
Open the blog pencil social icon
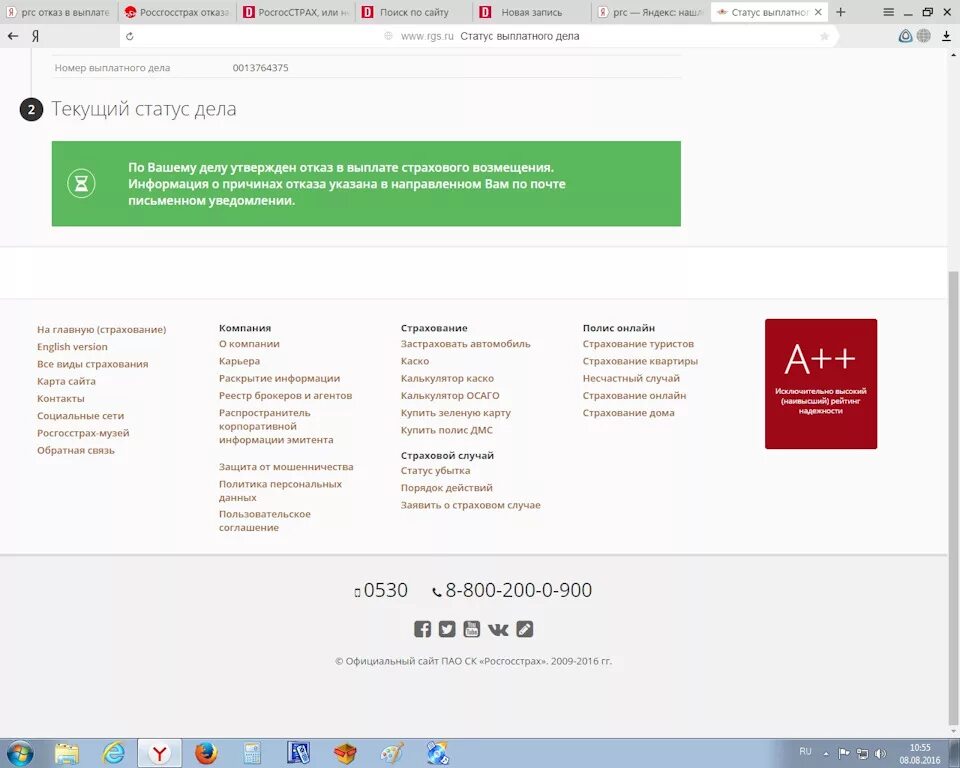coord(525,629)
